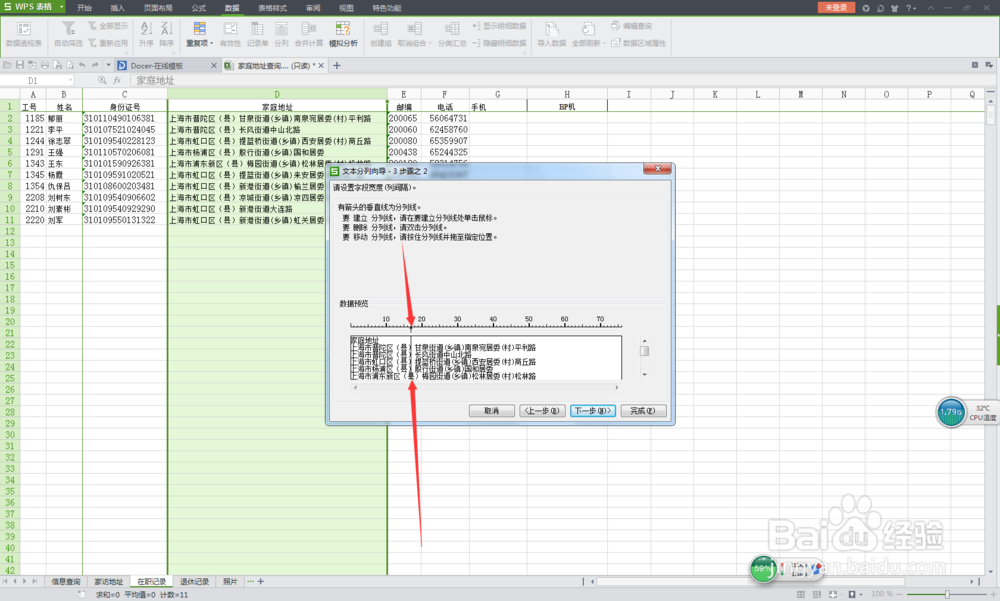The height and width of the screenshot is (601, 1000).
Task: Sort descending with 降序
Action: (x=166, y=34)
